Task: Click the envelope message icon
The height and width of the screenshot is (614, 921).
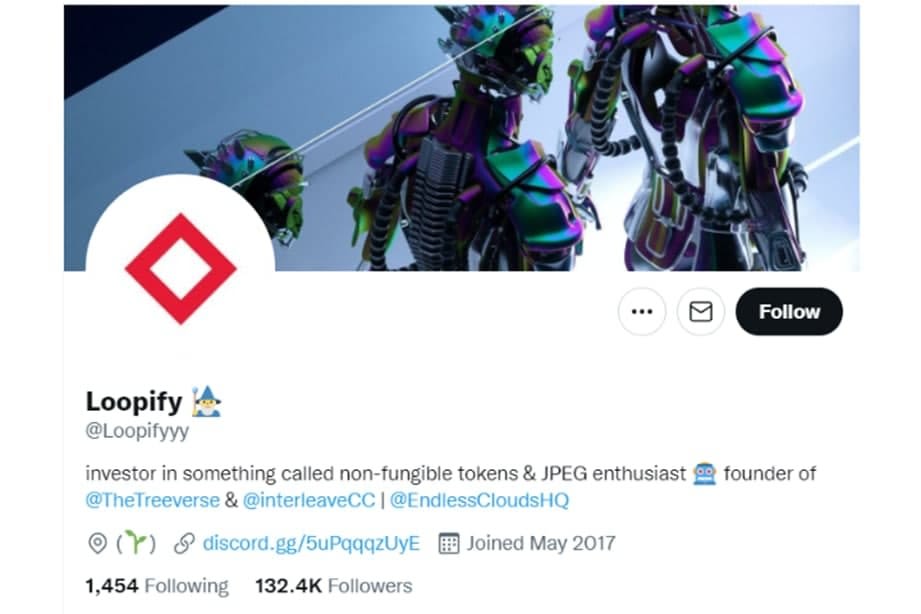Action: point(701,311)
